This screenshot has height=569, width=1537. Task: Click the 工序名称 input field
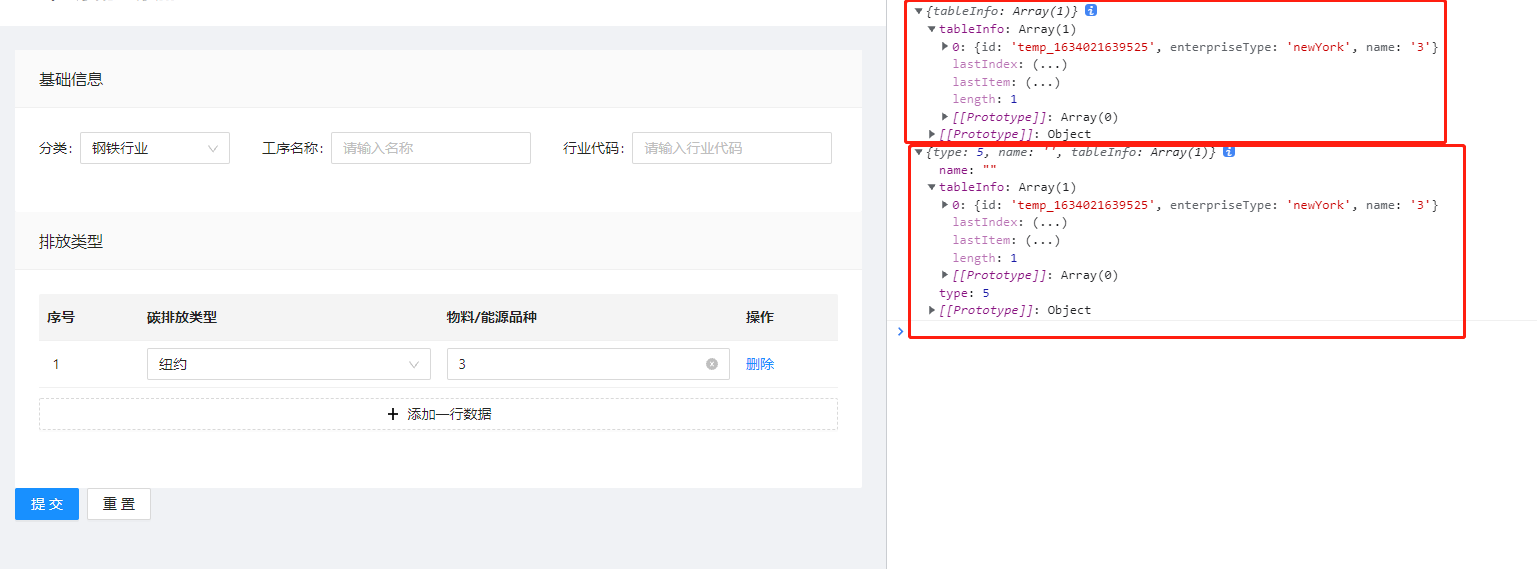pos(431,148)
